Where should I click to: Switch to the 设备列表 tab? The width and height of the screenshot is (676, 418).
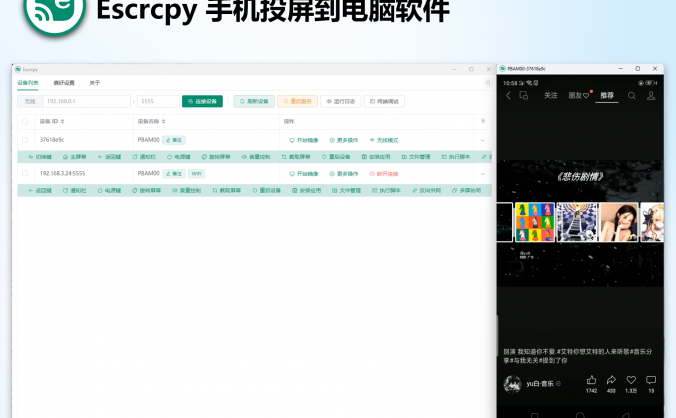28,83
